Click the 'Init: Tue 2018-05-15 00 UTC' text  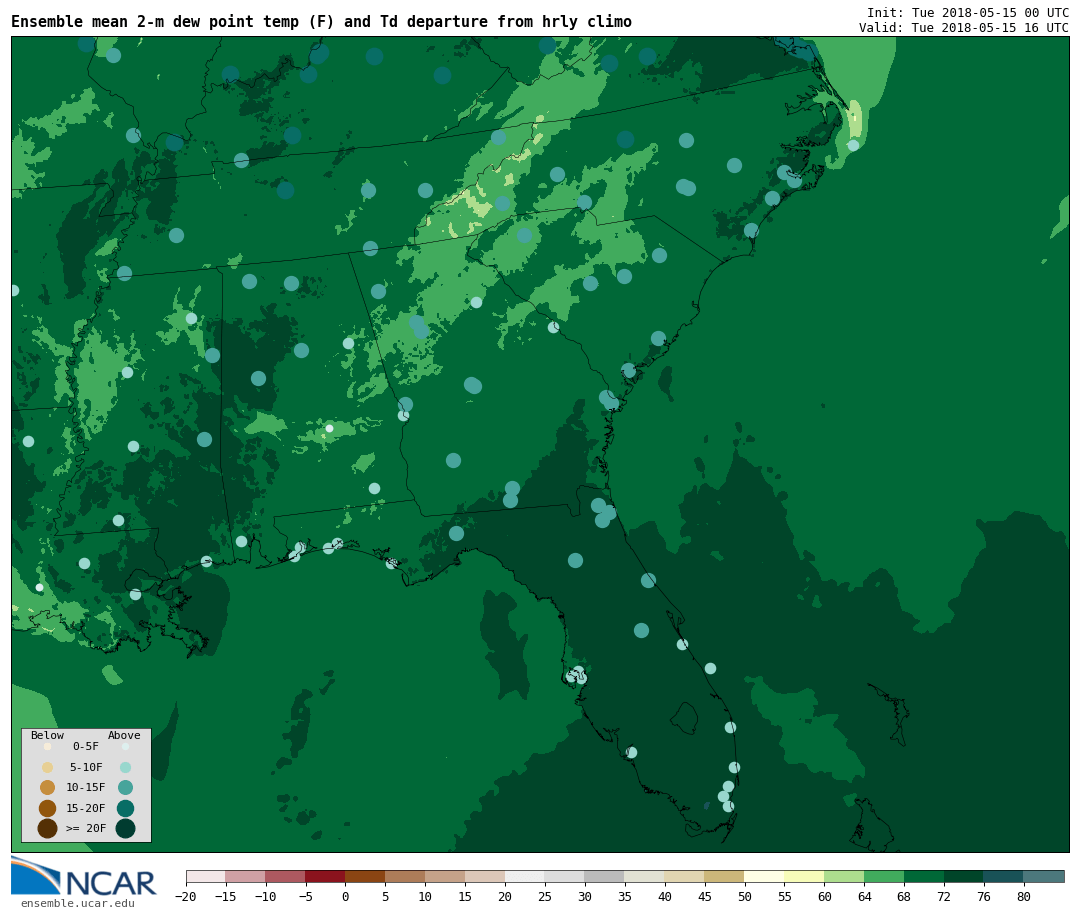click(x=968, y=12)
